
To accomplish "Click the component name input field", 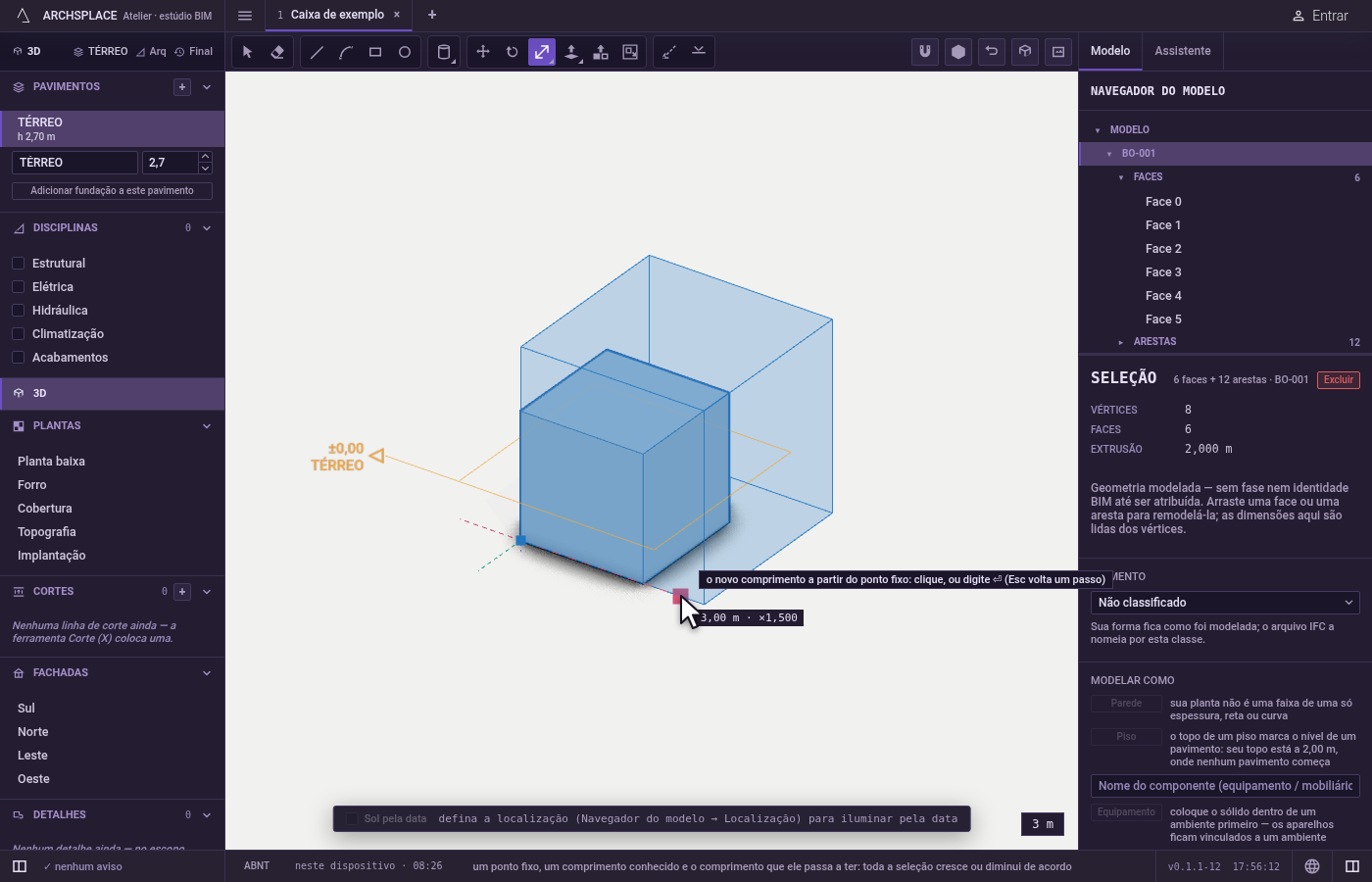I will pos(1225,786).
